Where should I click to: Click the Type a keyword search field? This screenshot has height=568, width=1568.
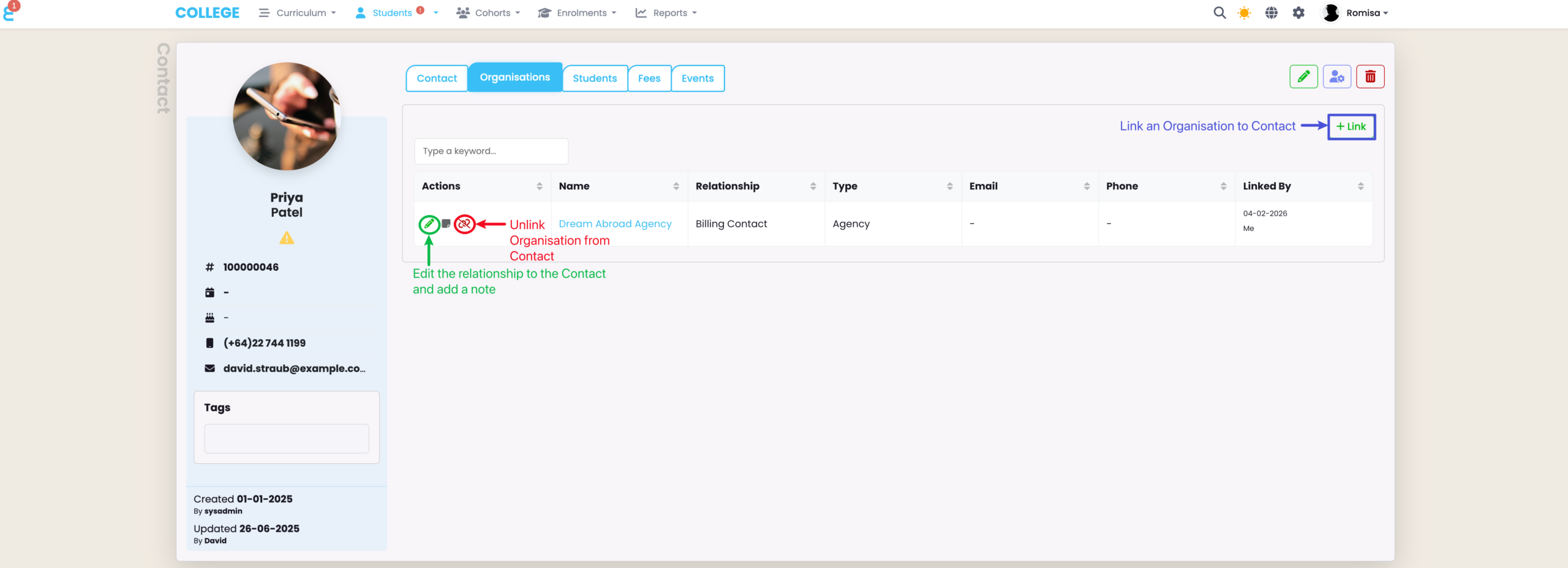pyautogui.click(x=491, y=151)
